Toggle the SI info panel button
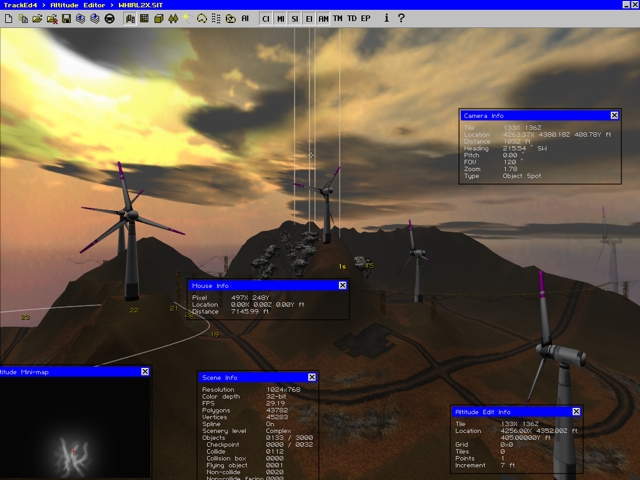This screenshot has height=480, width=640. [294, 18]
